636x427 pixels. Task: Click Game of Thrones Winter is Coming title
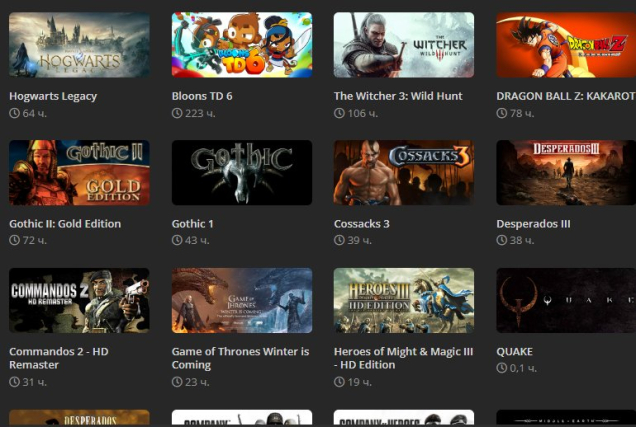tap(241, 358)
